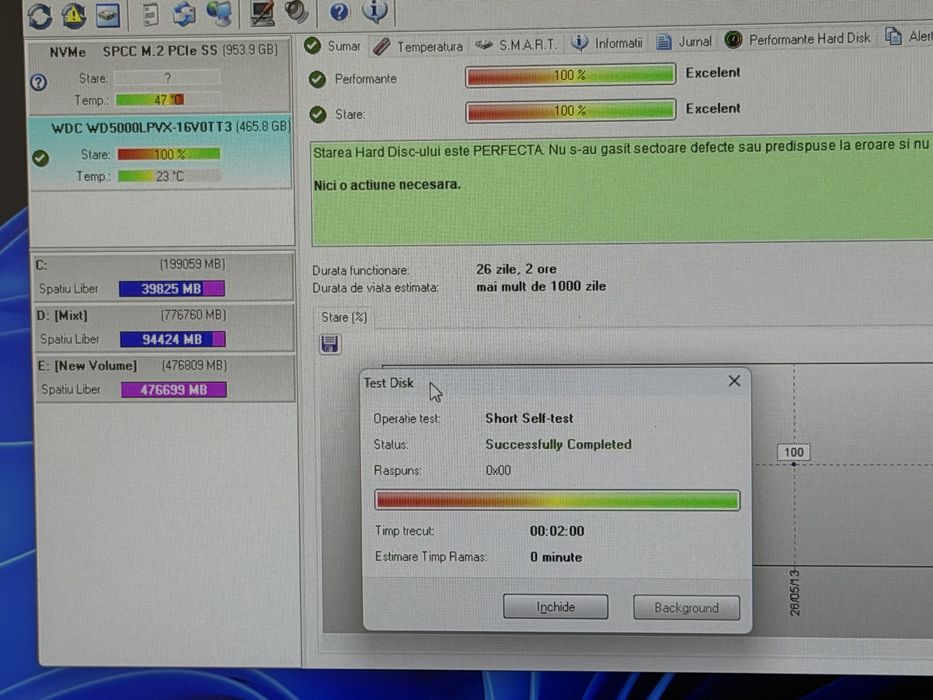
Task: Click the save floppy disk icon under Stare graph
Action: 330,344
